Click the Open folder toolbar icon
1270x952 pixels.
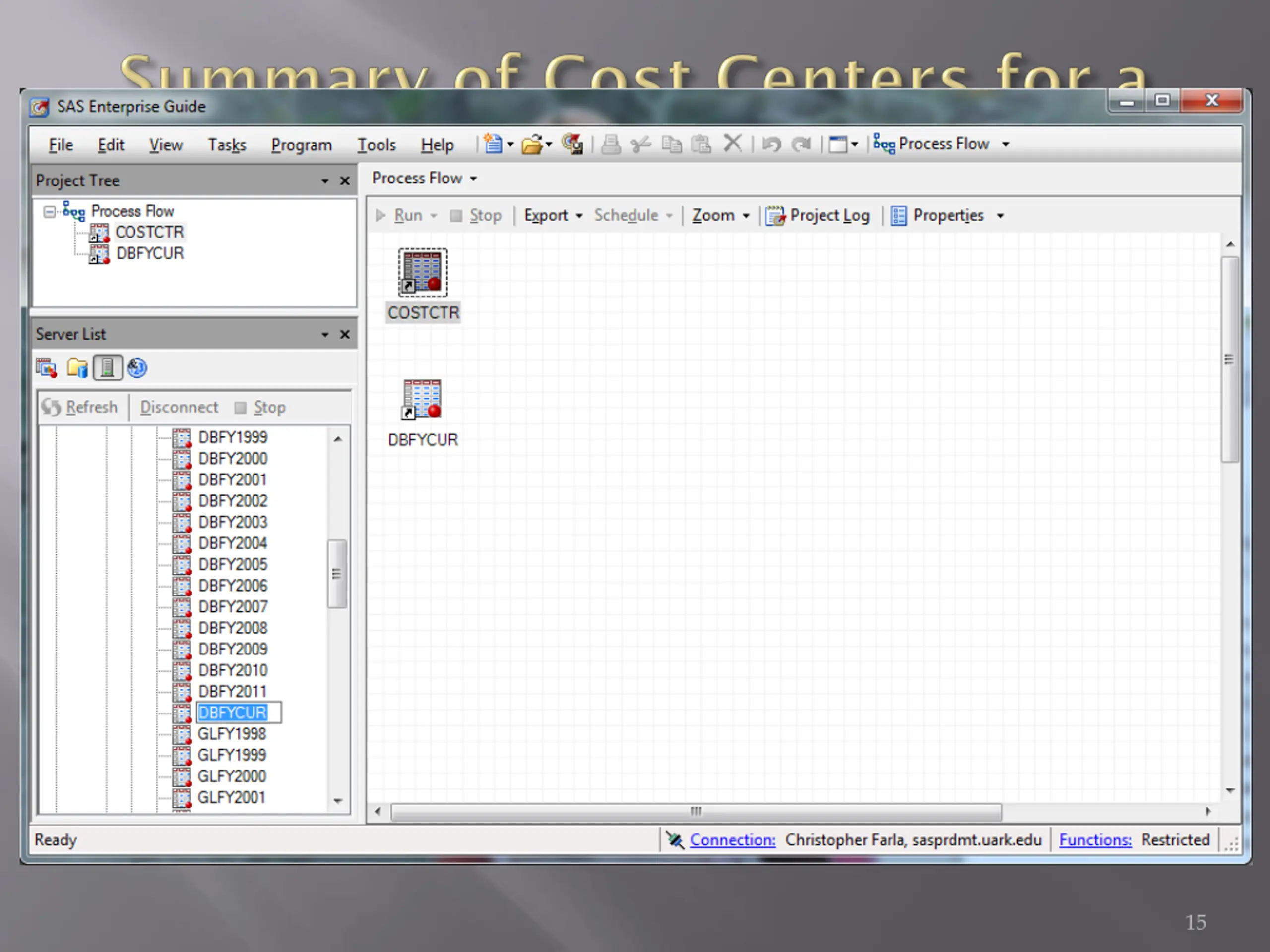tap(532, 144)
